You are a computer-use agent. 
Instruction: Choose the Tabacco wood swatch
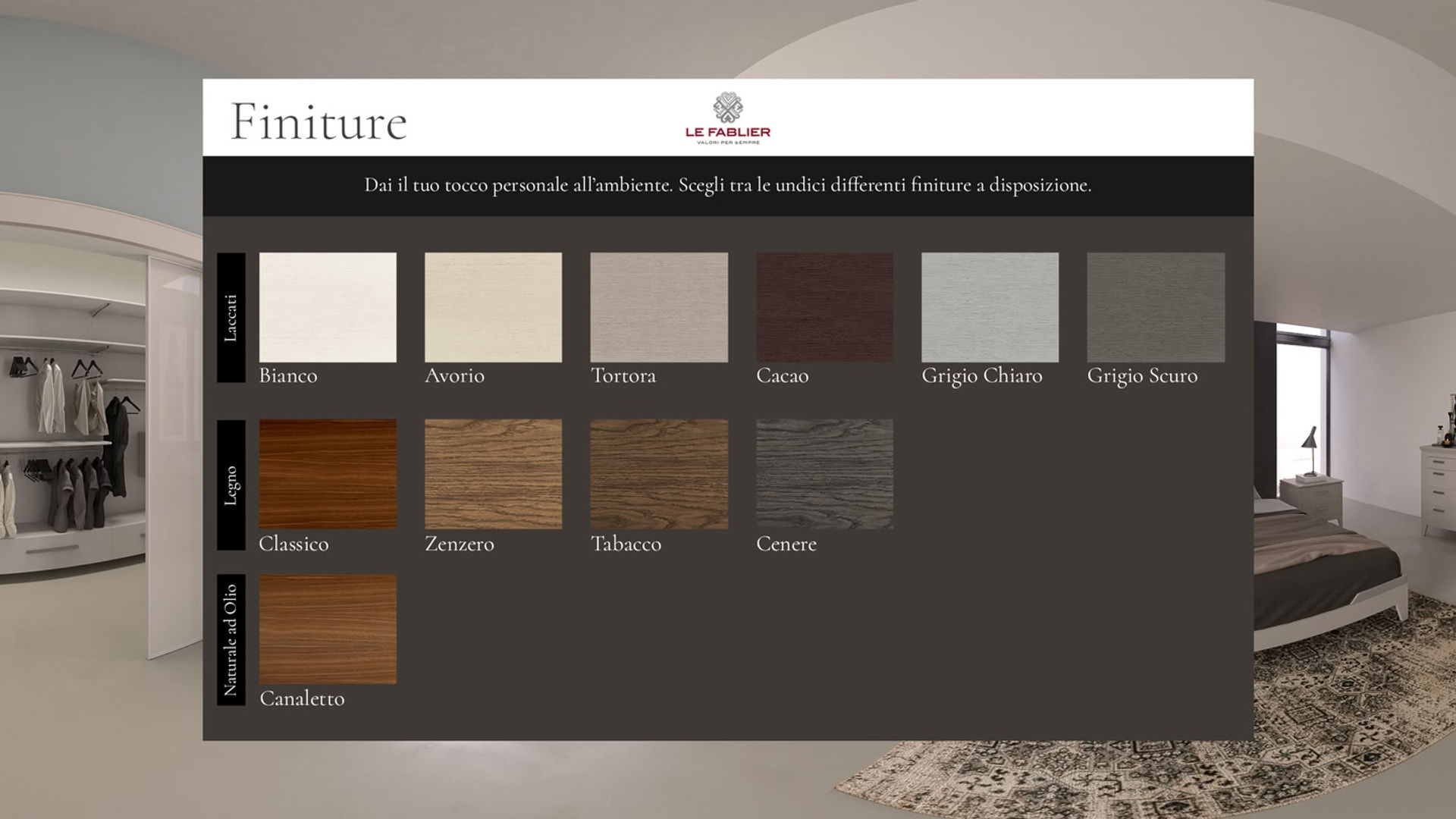pos(659,474)
